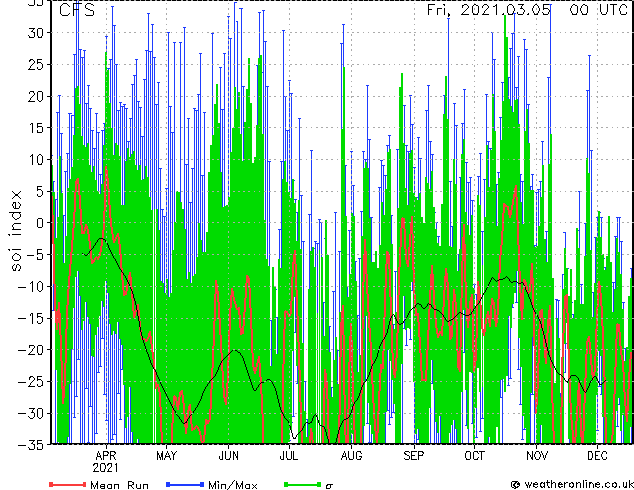Click the 20 value on y-axis
The width and height of the screenshot is (634, 490).
click(36, 96)
